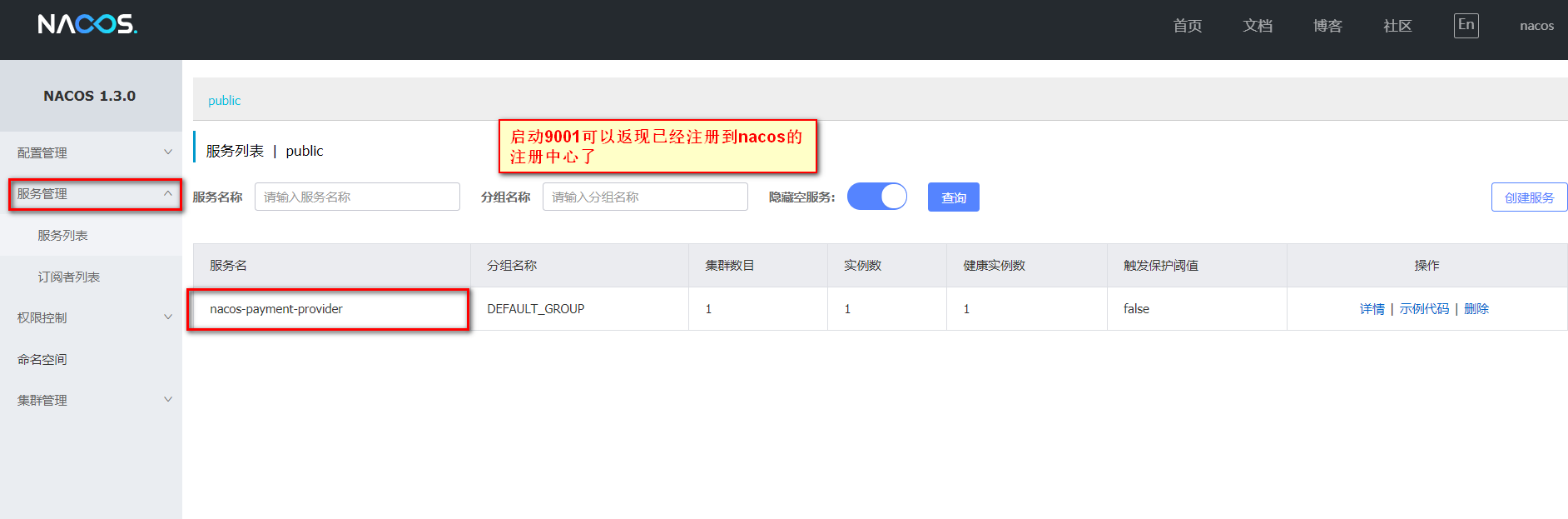Click the 健康实例数 column header
1568x519 pixels.
pyautogui.click(x=1027, y=266)
